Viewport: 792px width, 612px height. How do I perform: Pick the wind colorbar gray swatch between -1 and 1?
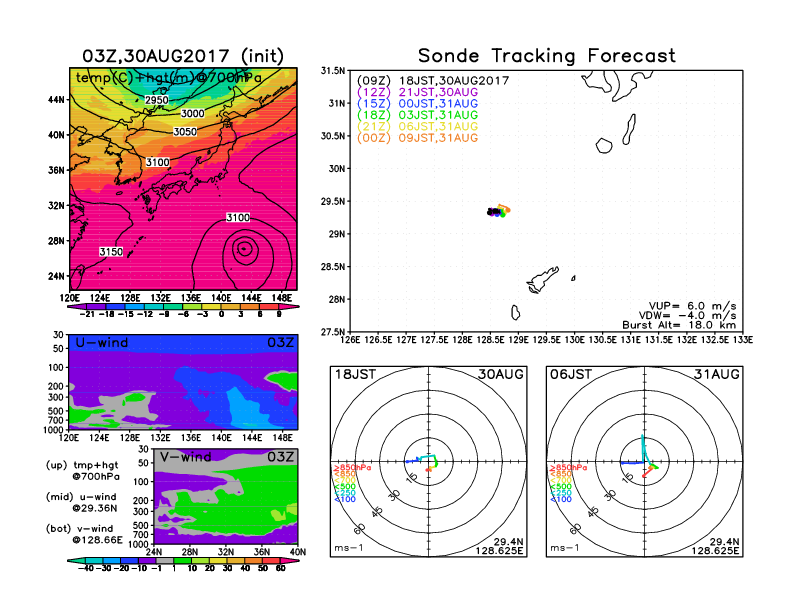tap(165, 560)
